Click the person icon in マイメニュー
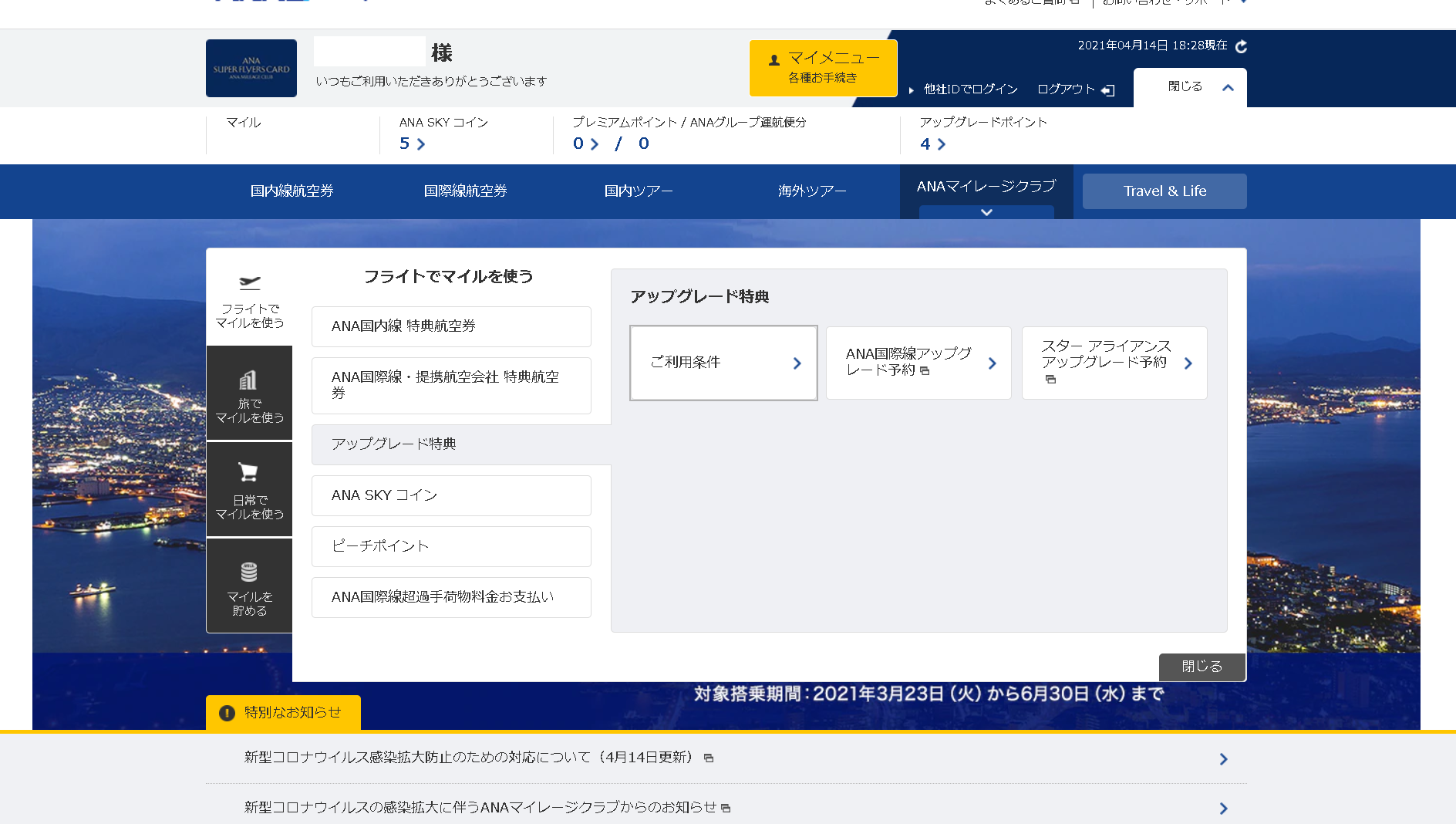 click(774, 59)
